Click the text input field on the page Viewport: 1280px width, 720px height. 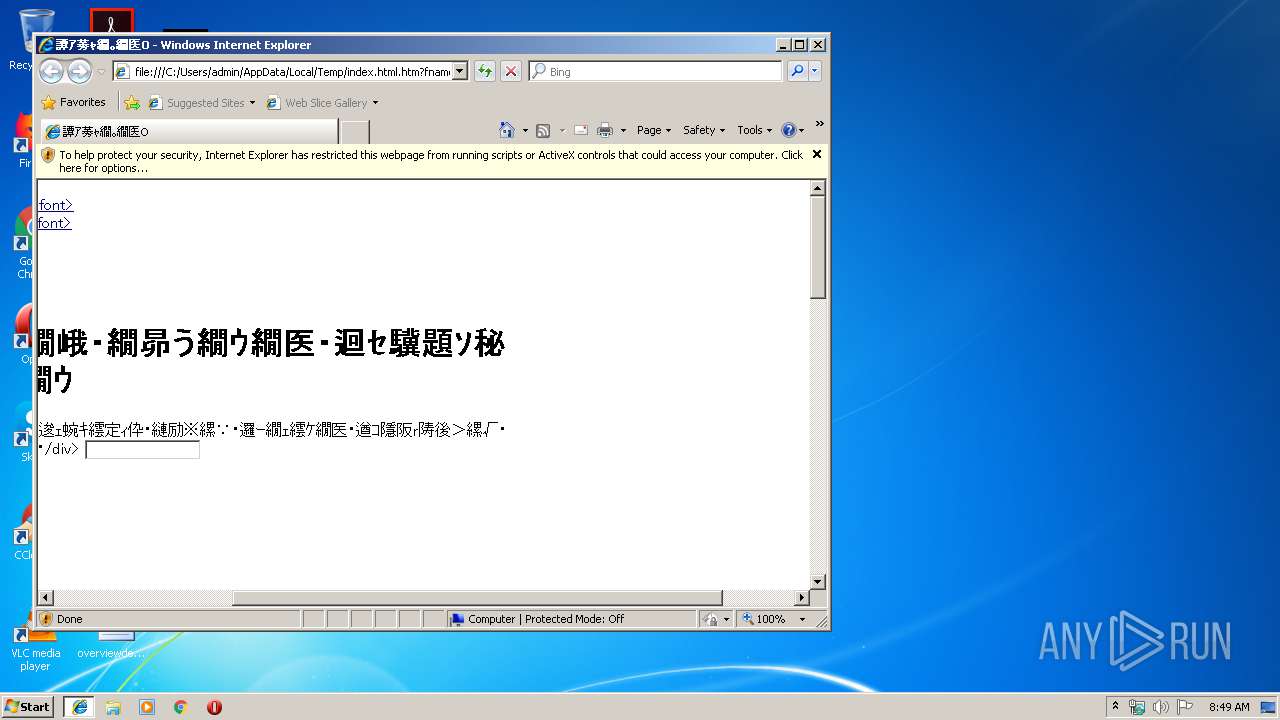(143, 450)
